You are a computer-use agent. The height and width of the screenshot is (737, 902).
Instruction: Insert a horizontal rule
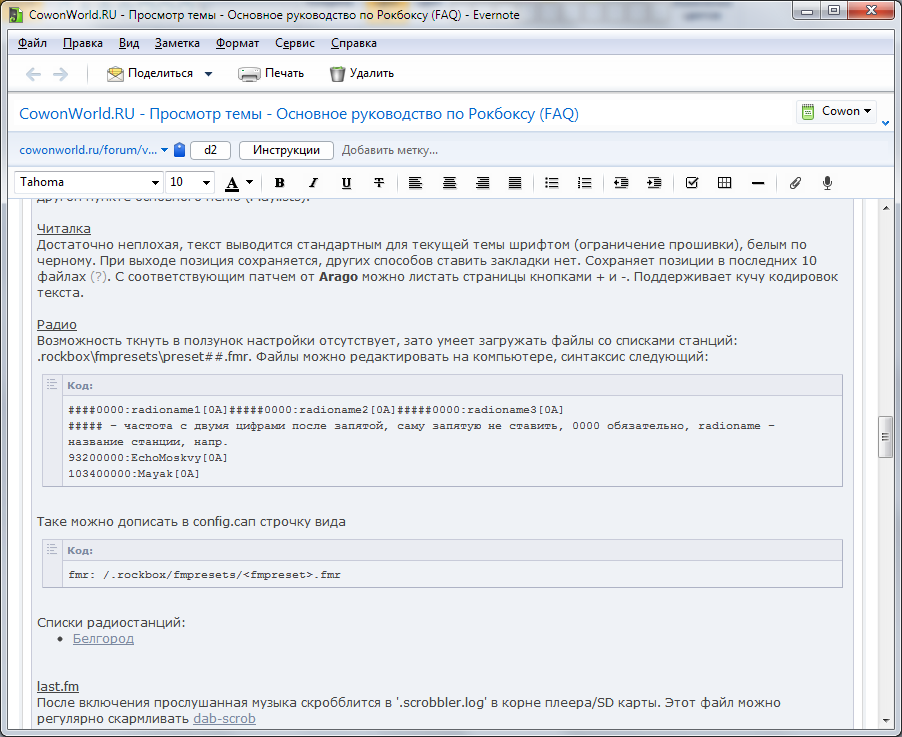pos(758,184)
